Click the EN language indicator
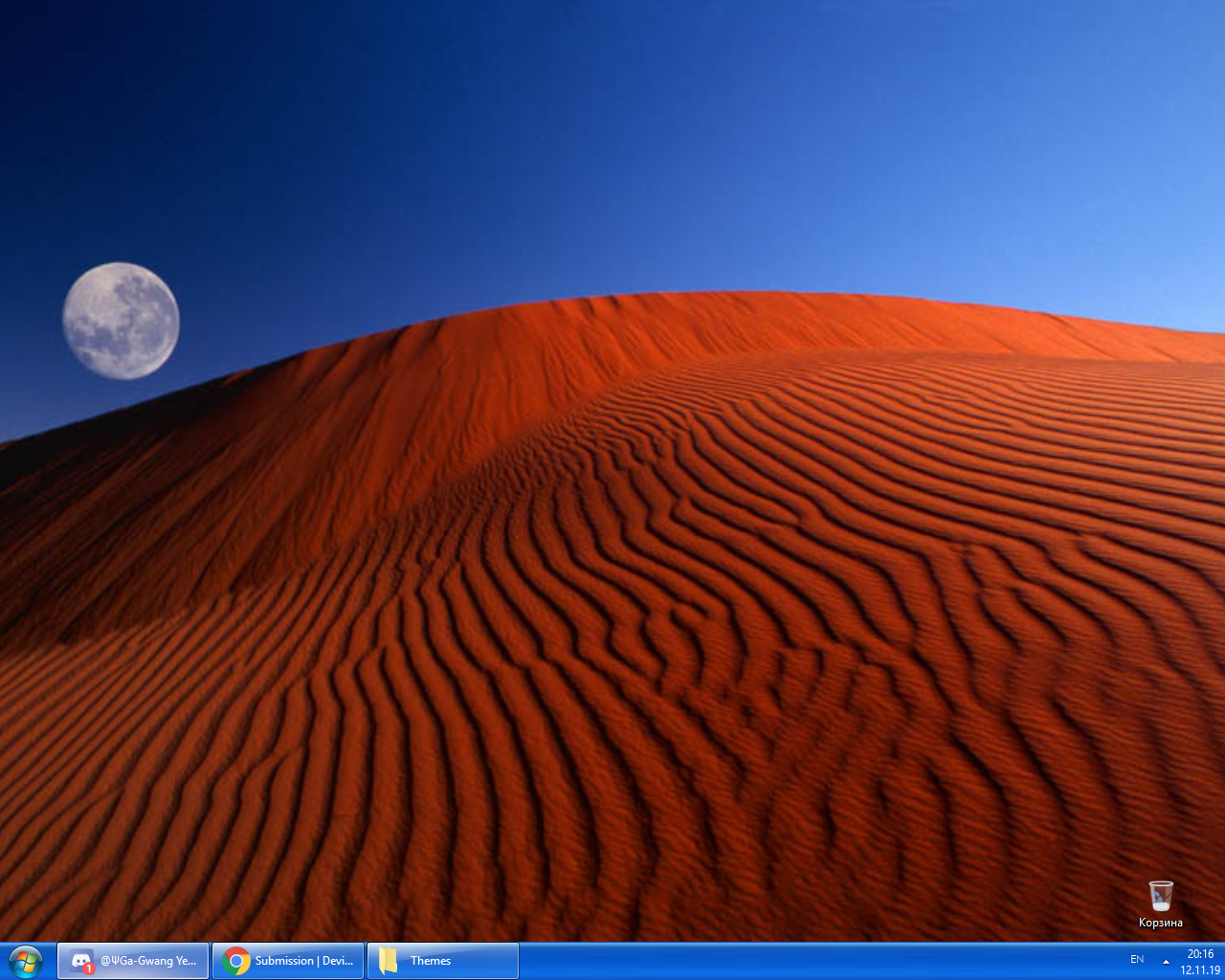This screenshot has height=980, width=1225. coord(1137,959)
